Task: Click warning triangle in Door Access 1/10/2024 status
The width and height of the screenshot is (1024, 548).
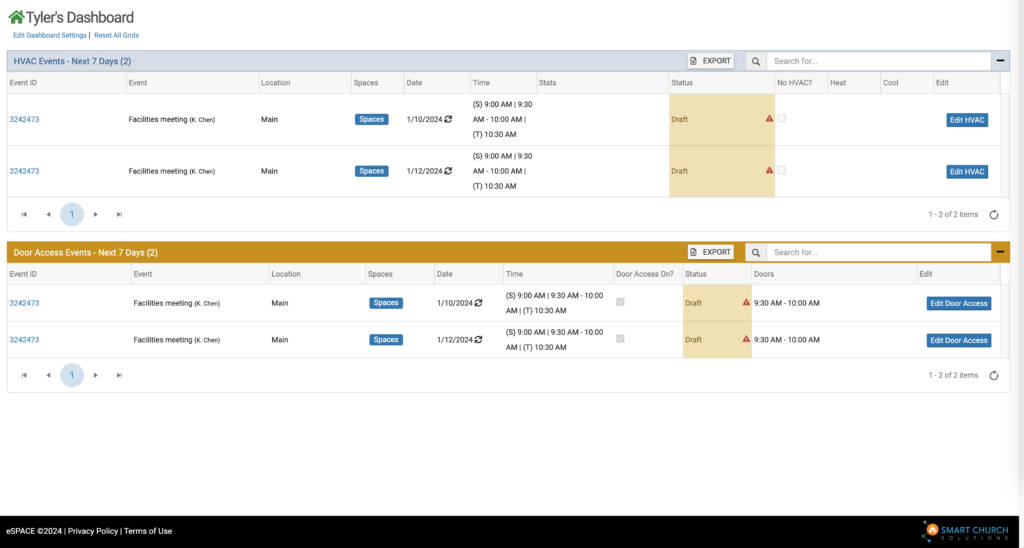Action: [746, 302]
